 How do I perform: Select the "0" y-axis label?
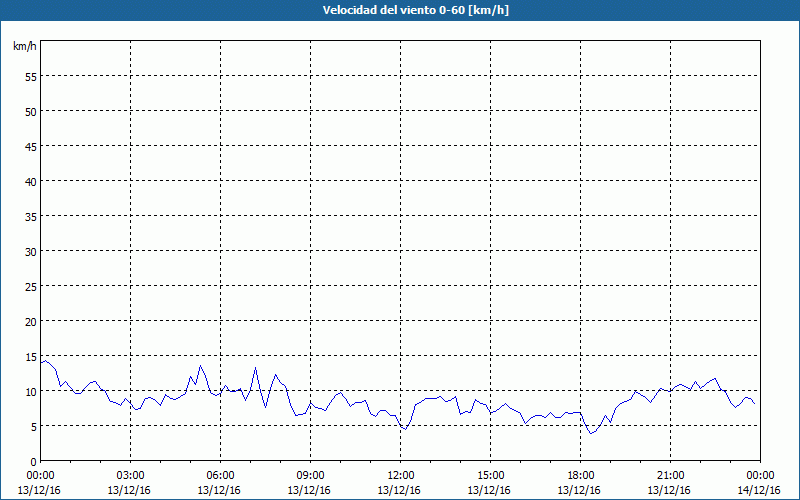click(34, 462)
